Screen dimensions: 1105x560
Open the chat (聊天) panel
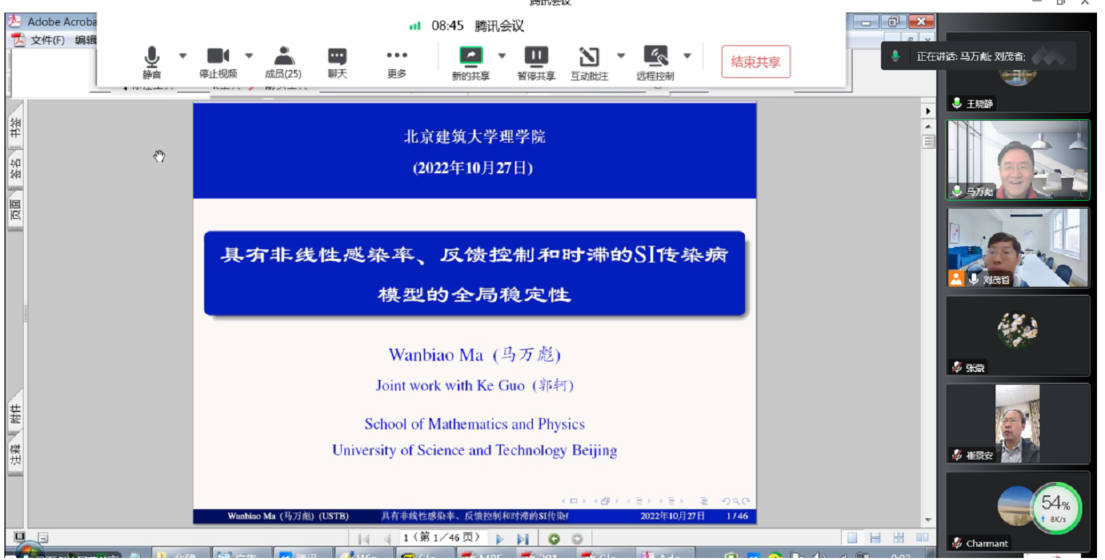337,61
